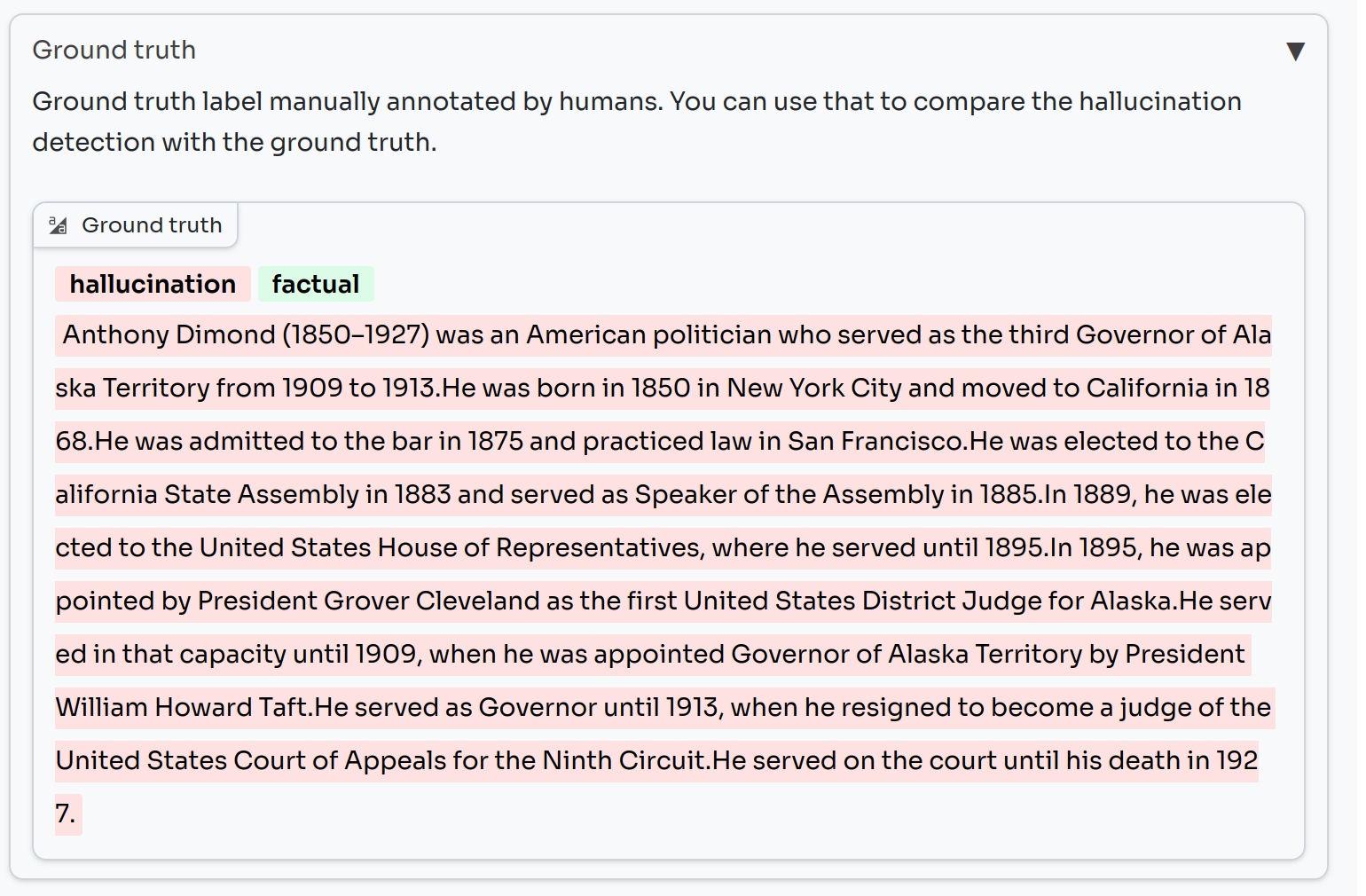Select the Ground truth tab label
The height and width of the screenshot is (896, 1366).
coord(152,225)
